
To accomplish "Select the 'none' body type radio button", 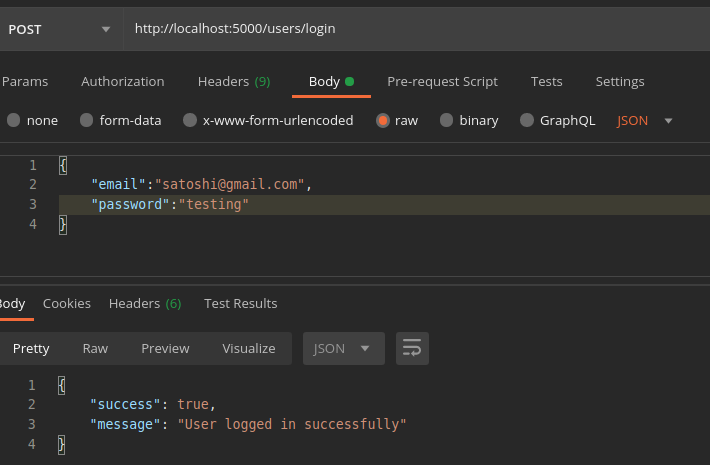I will [x=14, y=120].
